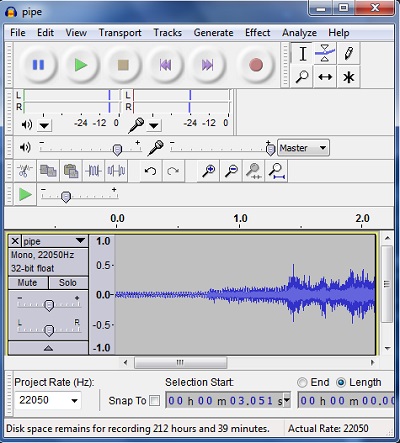
Task: Open the View menu
Action: 76,33
